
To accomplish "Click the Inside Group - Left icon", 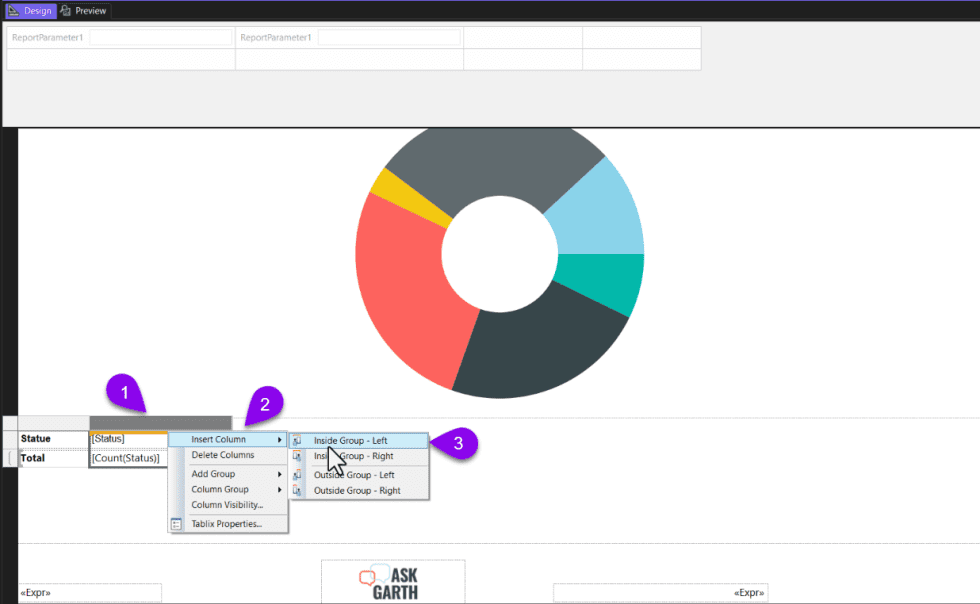I will 298,441.
